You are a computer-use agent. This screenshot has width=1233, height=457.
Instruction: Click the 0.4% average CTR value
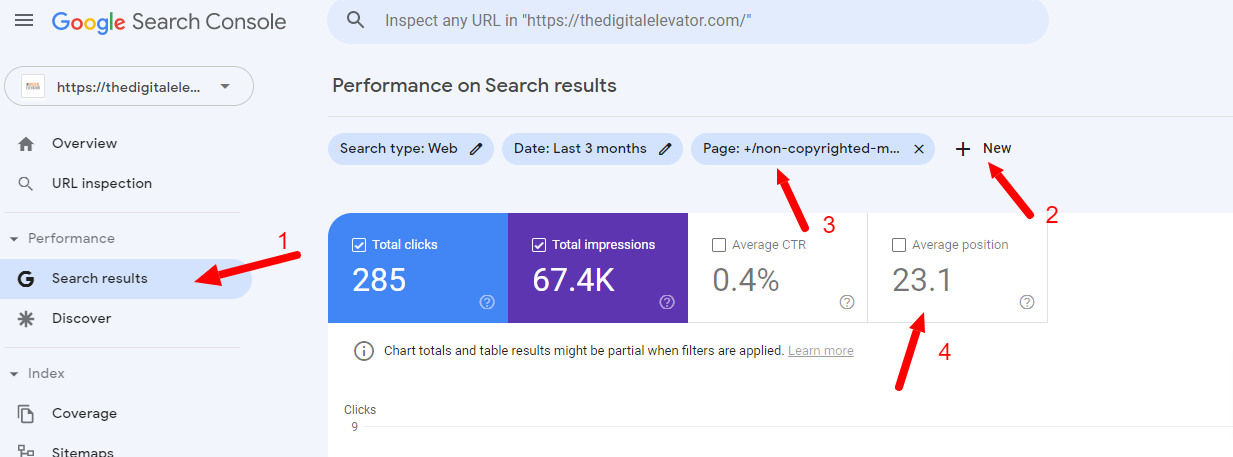tap(746, 280)
